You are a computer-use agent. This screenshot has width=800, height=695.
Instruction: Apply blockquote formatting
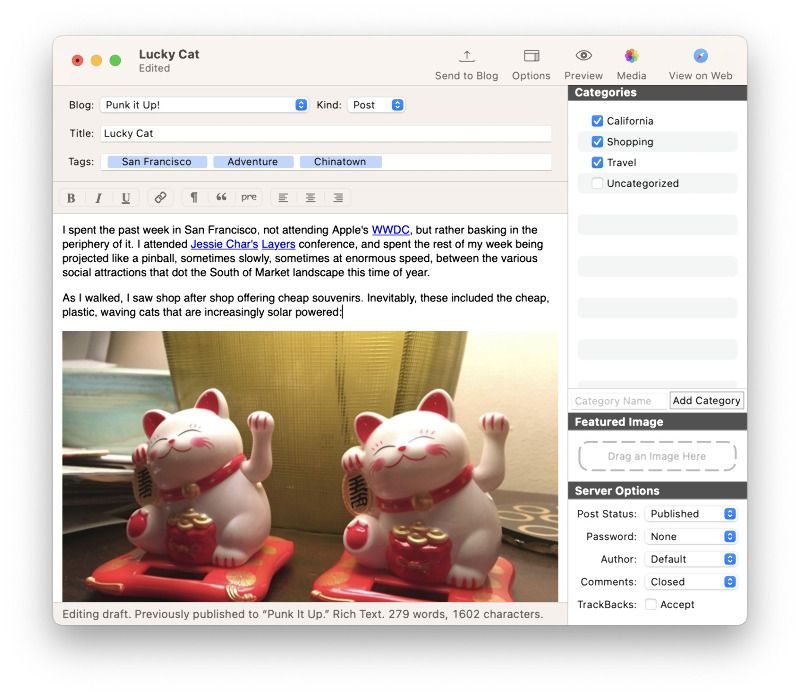[x=222, y=197]
